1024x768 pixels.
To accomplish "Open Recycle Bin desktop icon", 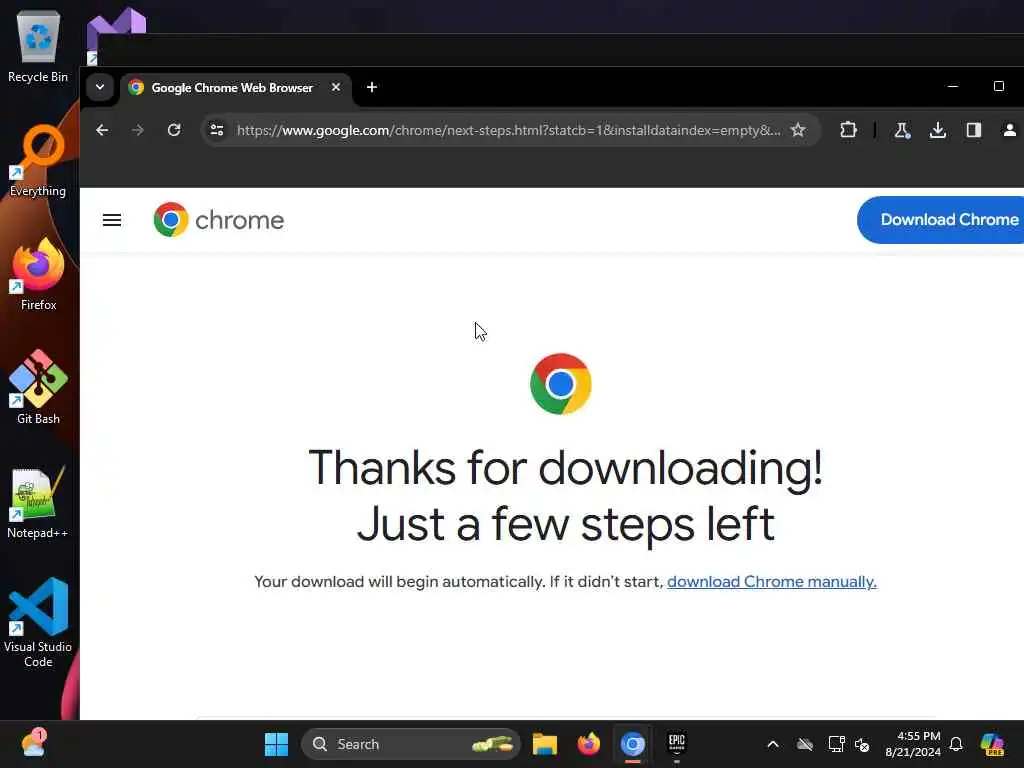I will click(38, 47).
